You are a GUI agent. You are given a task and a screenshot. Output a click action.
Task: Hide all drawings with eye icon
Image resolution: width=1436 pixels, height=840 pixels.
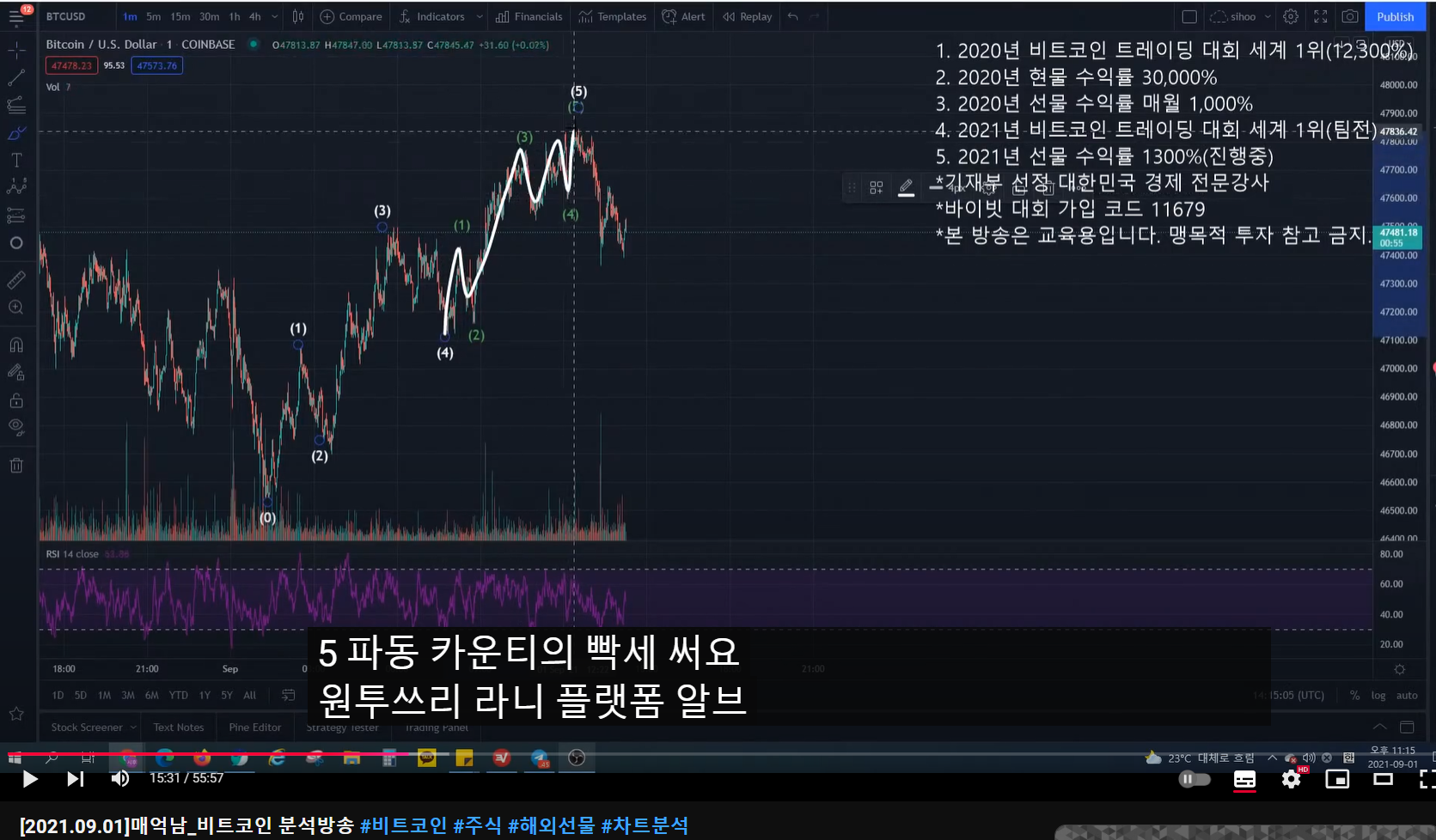click(16, 427)
